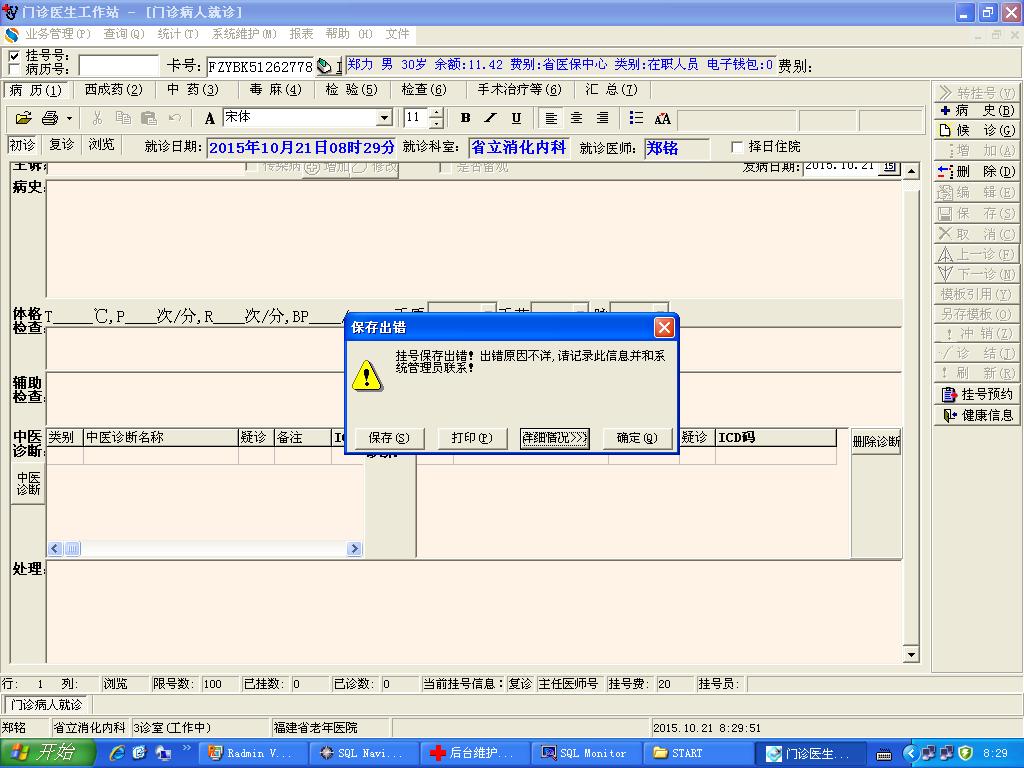Open 挂号预约 in sidebar
Viewport: 1024px width, 768px height.
click(977, 394)
